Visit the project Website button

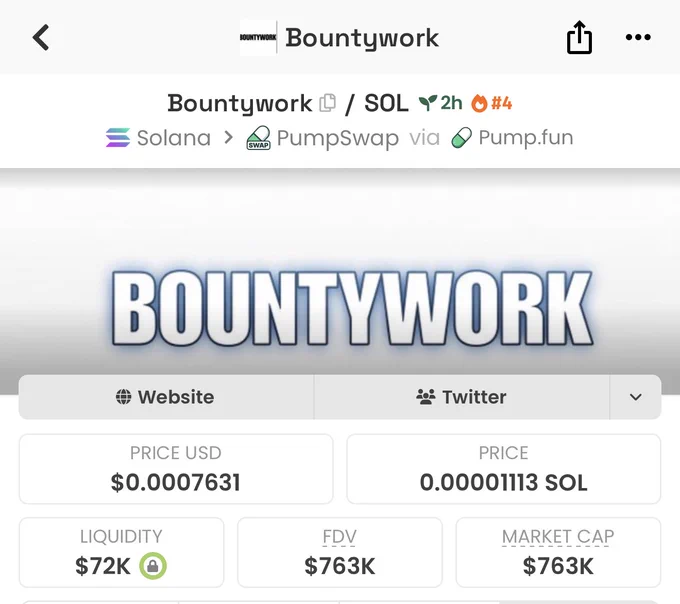pos(167,397)
